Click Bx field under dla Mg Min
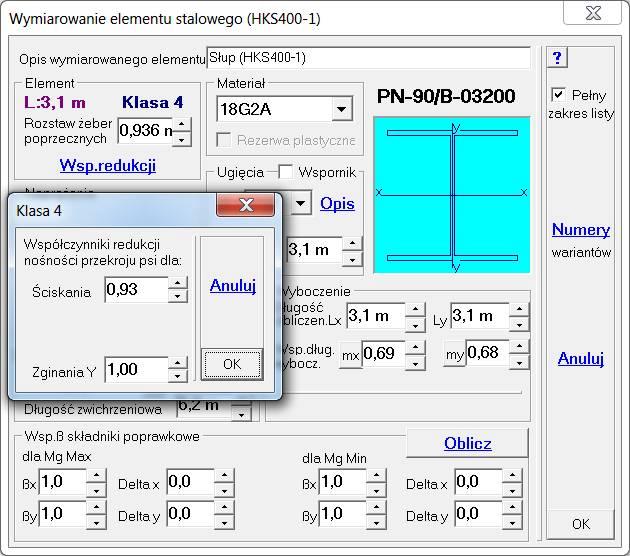The height and width of the screenshot is (556, 630). 343,481
